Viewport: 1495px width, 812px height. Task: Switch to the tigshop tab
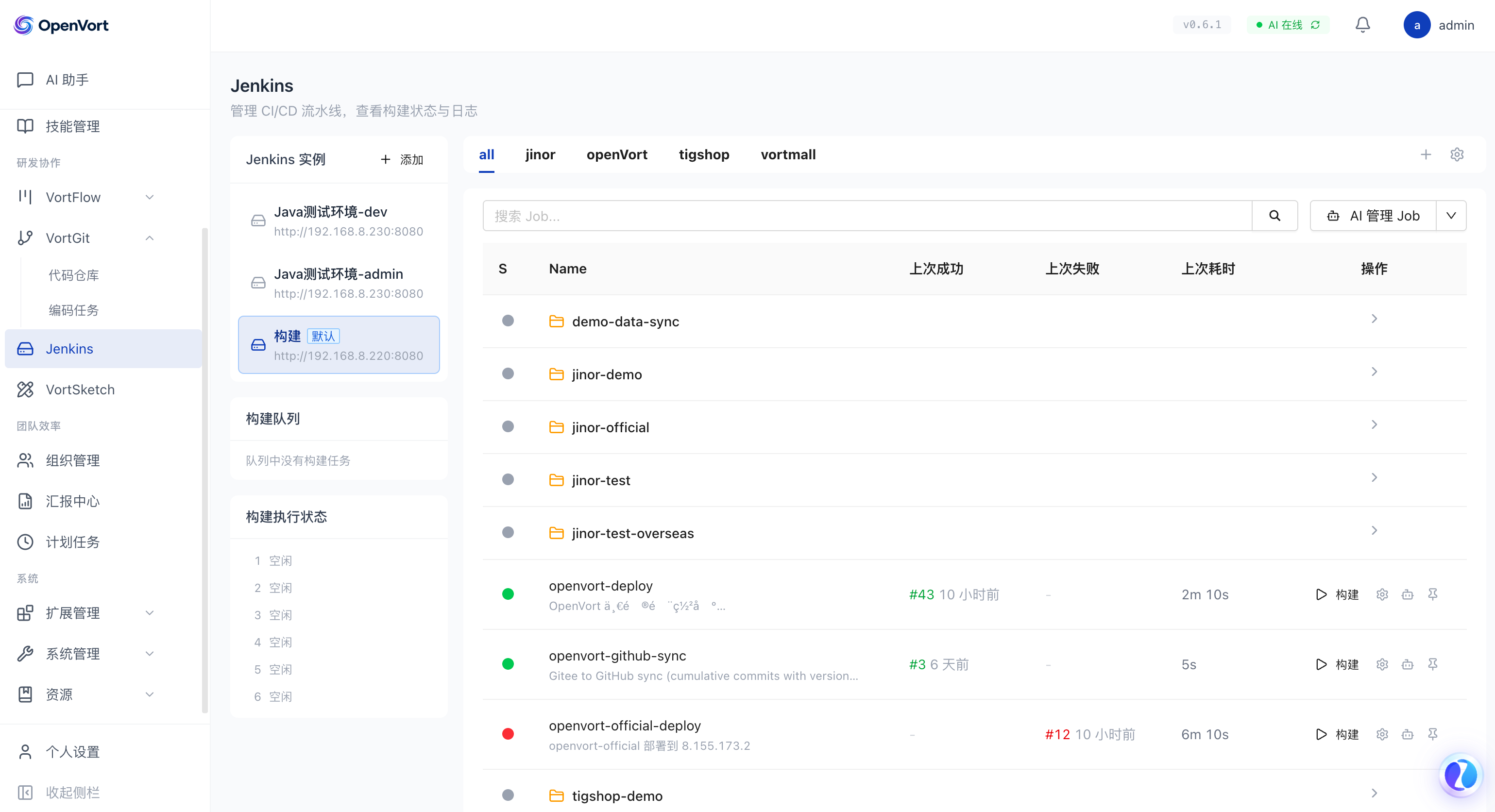(x=704, y=154)
